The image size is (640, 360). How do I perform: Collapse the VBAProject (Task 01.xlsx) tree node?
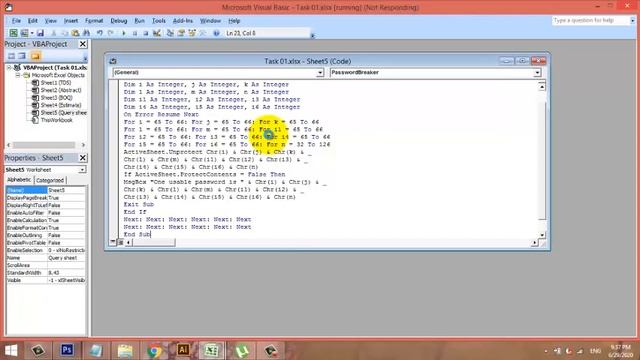9,68
